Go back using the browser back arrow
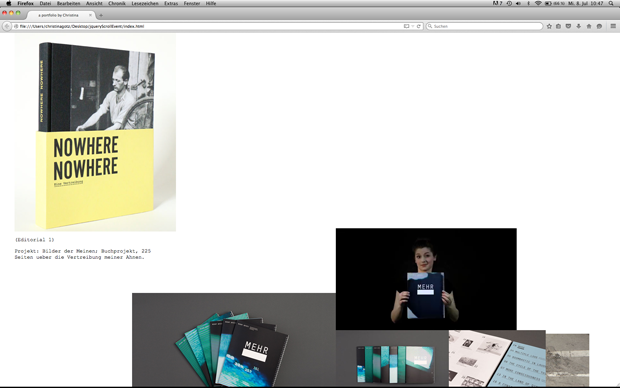This screenshot has height=388, width=620. click(7, 26)
